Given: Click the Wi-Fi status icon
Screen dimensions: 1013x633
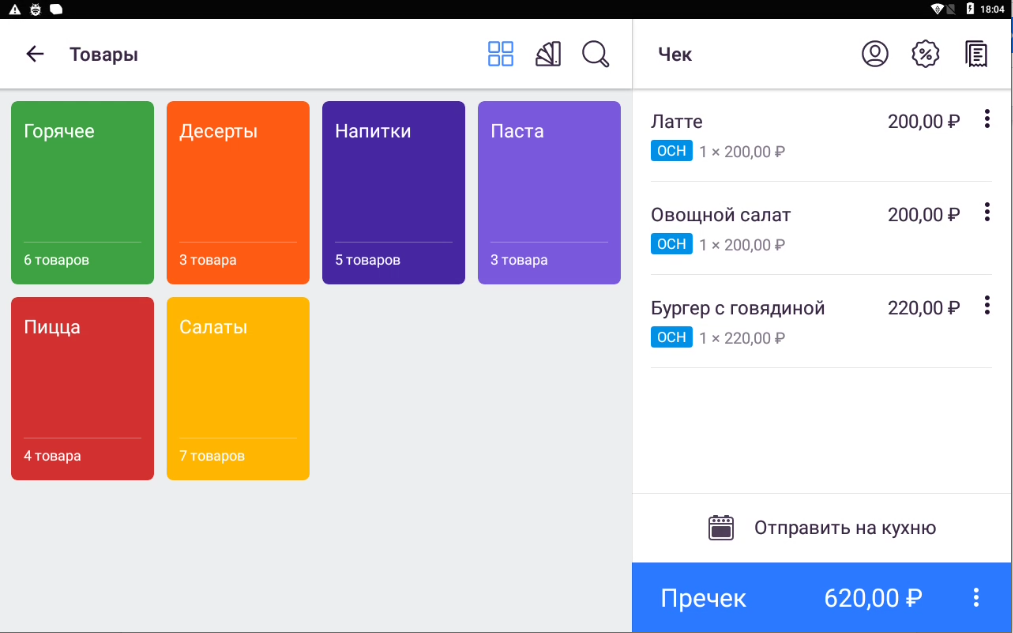Looking at the screenshot, I should [936, 9].
